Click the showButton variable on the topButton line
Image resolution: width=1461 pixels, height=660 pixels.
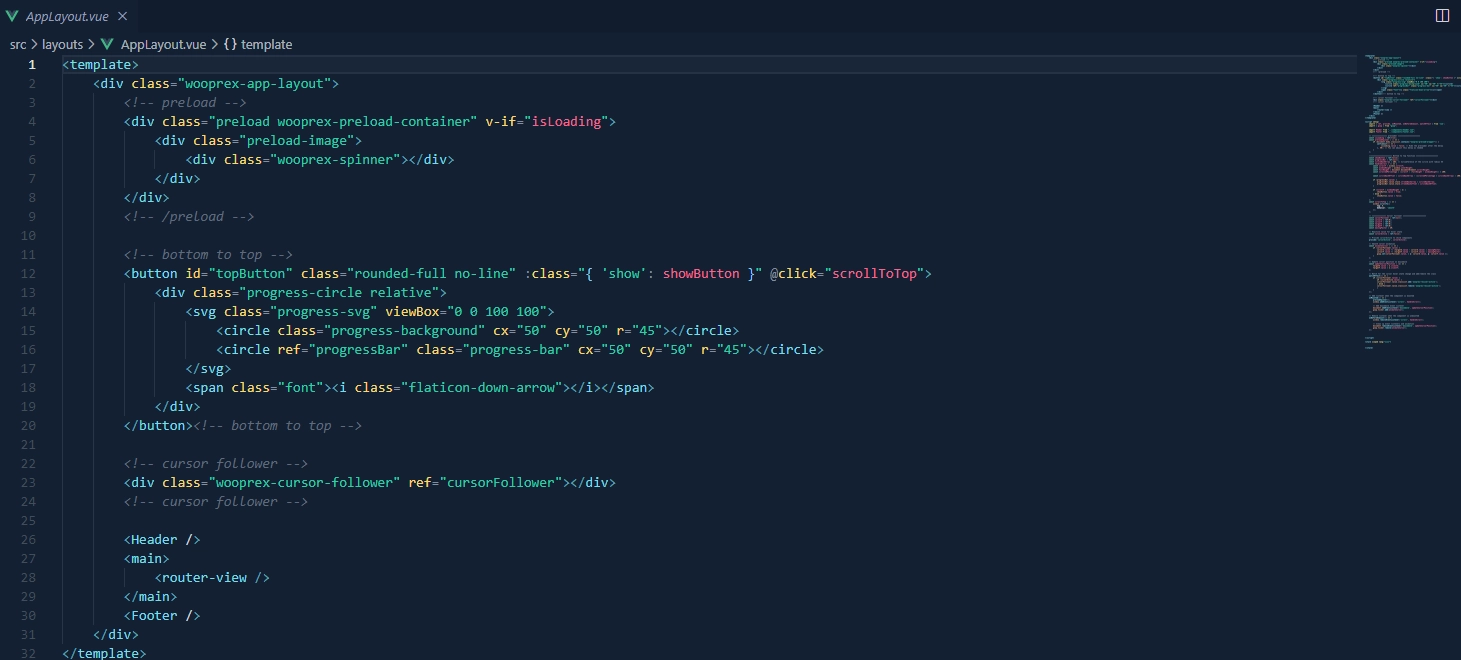point(701,273)
